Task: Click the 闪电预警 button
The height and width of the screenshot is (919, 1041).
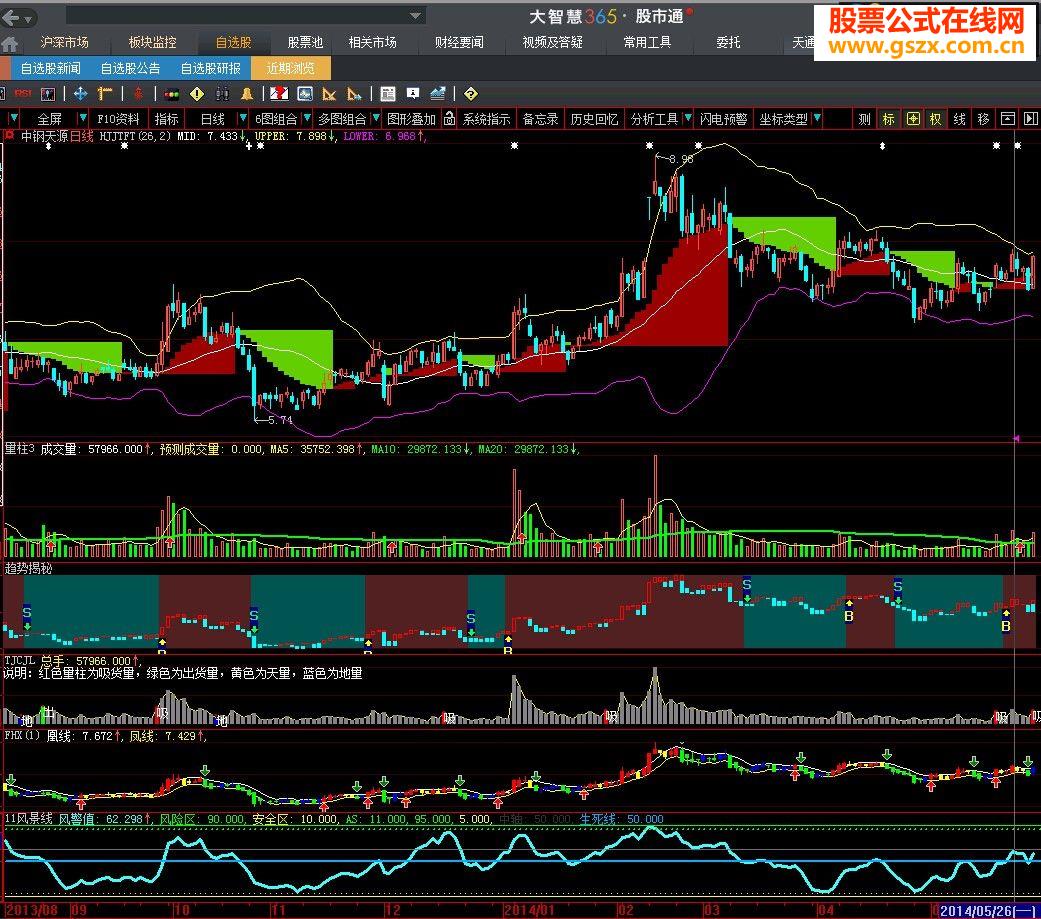Action: (x=724, y=119)
